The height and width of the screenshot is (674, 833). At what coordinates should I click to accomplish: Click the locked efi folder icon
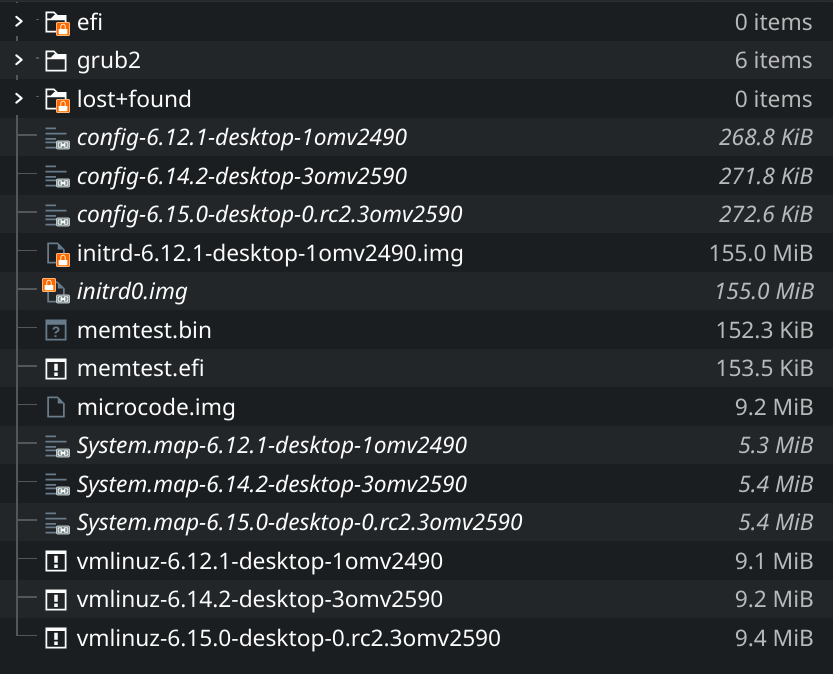56,22
